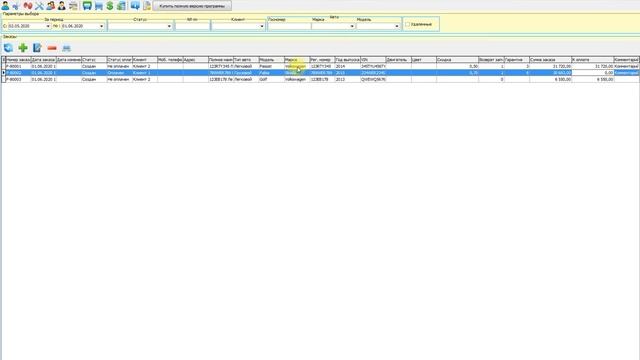Open the two-people users icon

(x=50, y=6)
